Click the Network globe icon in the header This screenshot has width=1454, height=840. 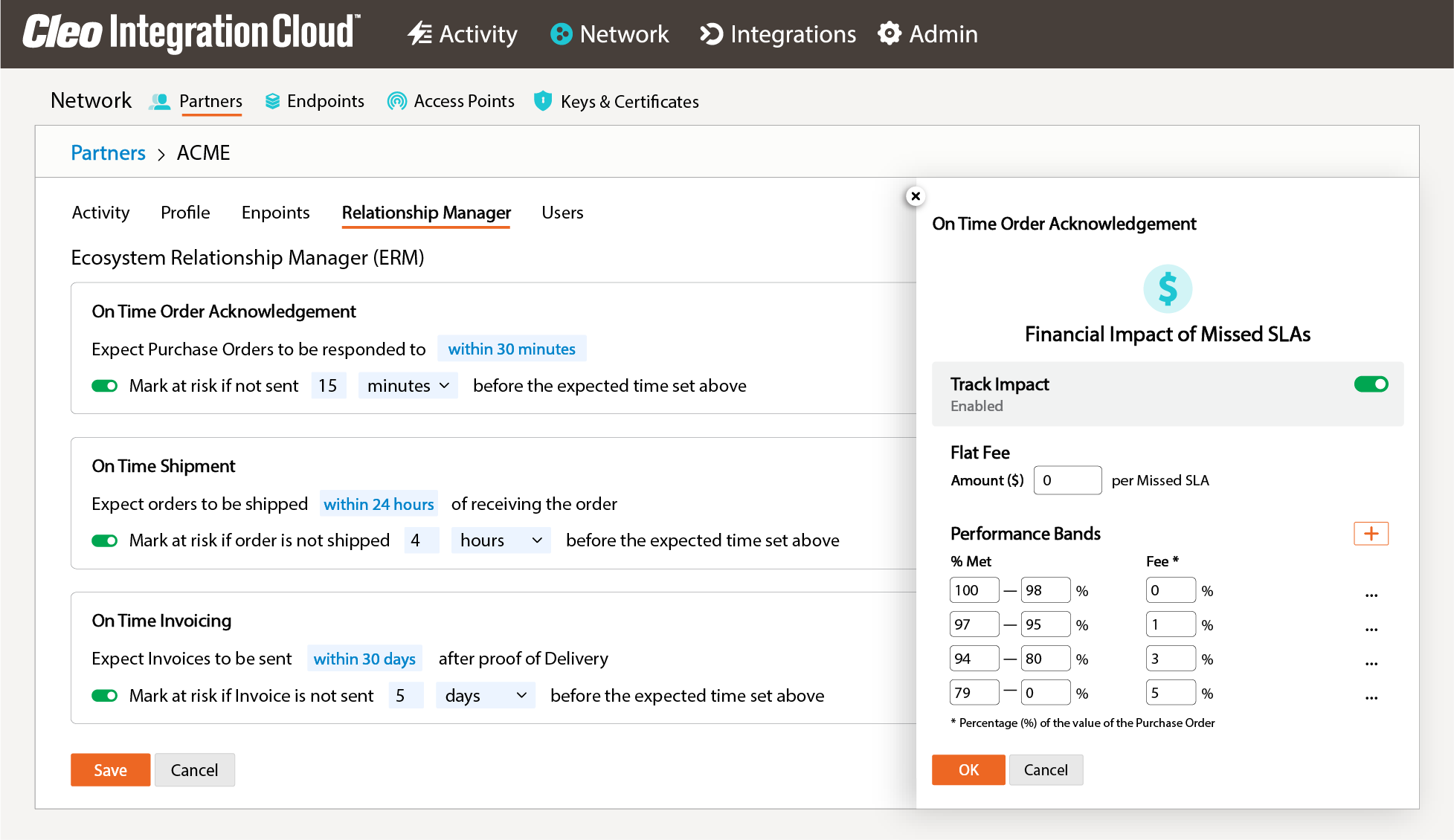coord(561,34)
